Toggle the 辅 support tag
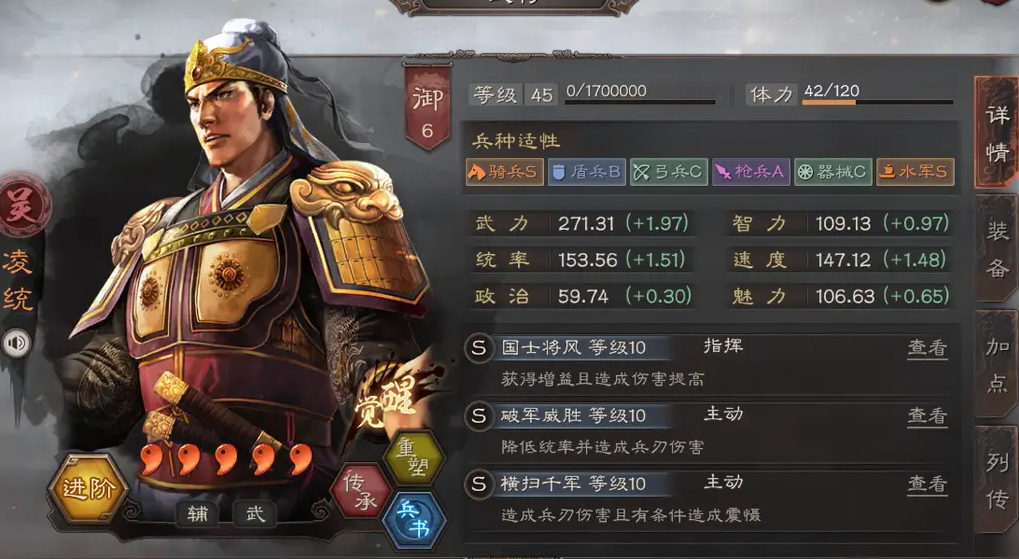 (x=198, y=514)
